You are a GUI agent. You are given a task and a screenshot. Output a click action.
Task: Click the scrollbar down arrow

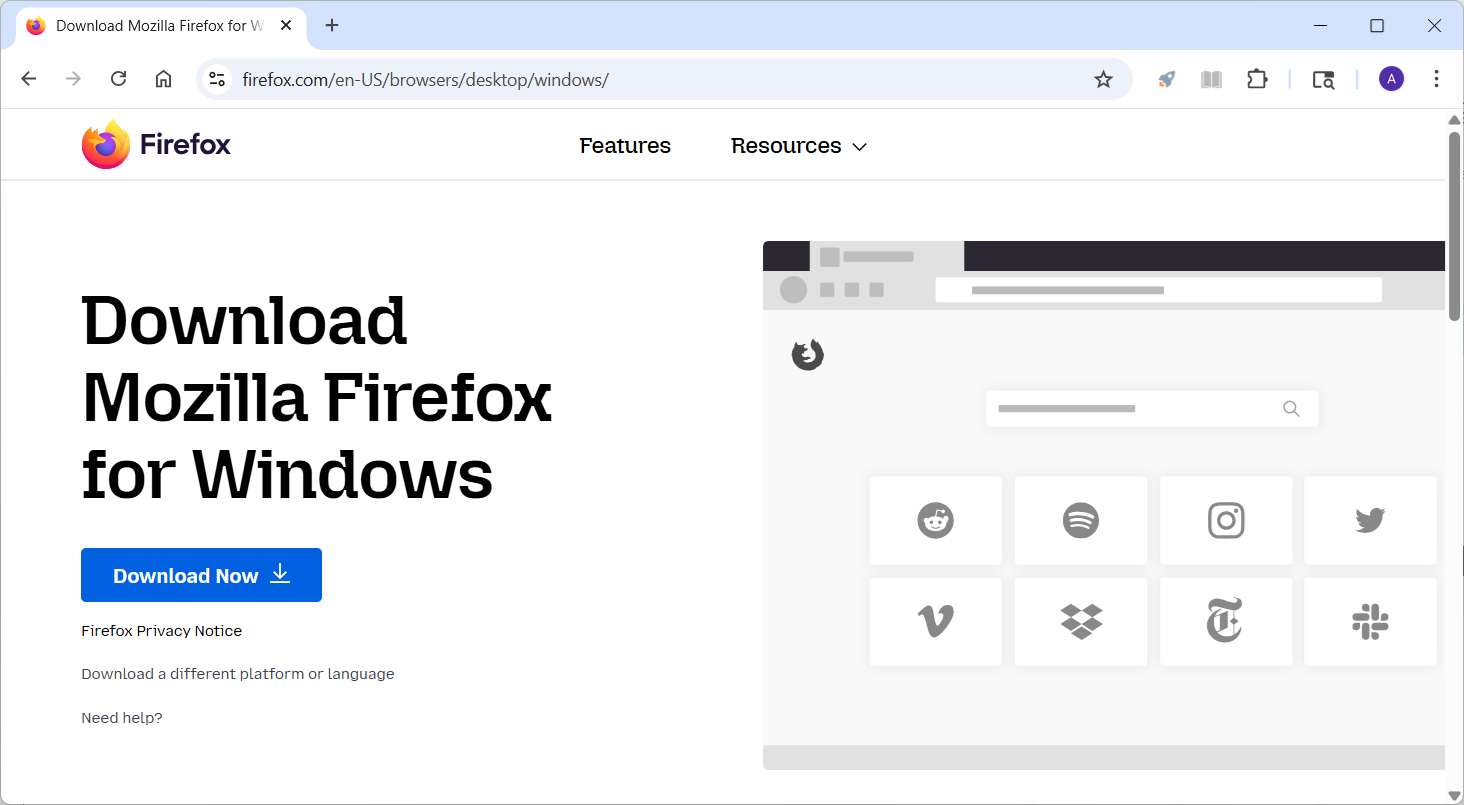click(1454, 795)
